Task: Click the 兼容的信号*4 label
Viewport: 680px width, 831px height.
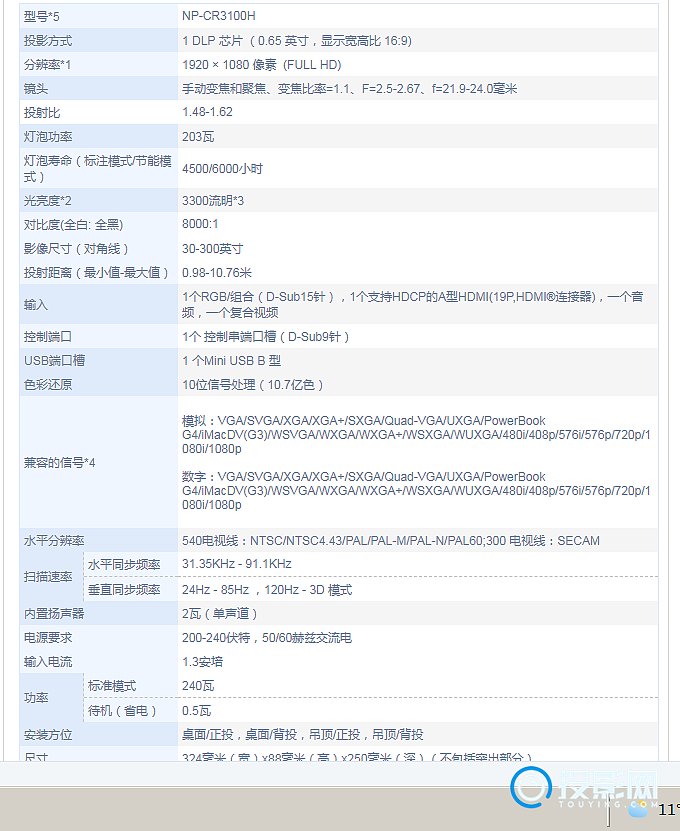Action: click(59, 463)
